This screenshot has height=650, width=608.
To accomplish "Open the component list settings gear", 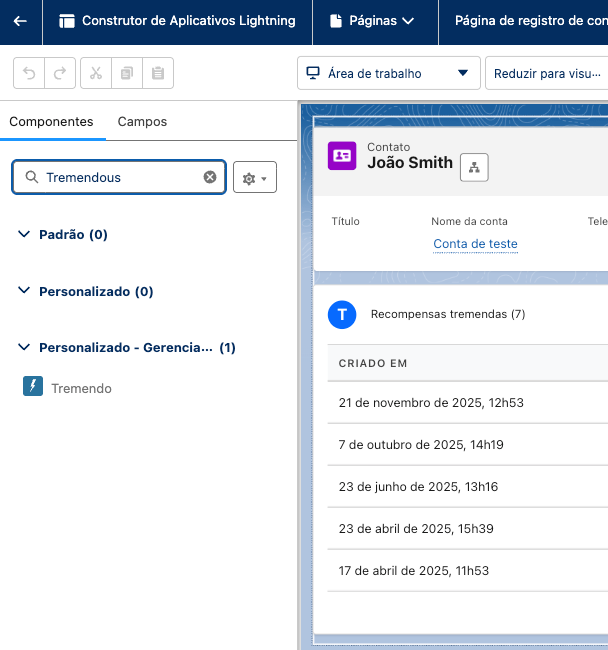I will coord(254,178).
